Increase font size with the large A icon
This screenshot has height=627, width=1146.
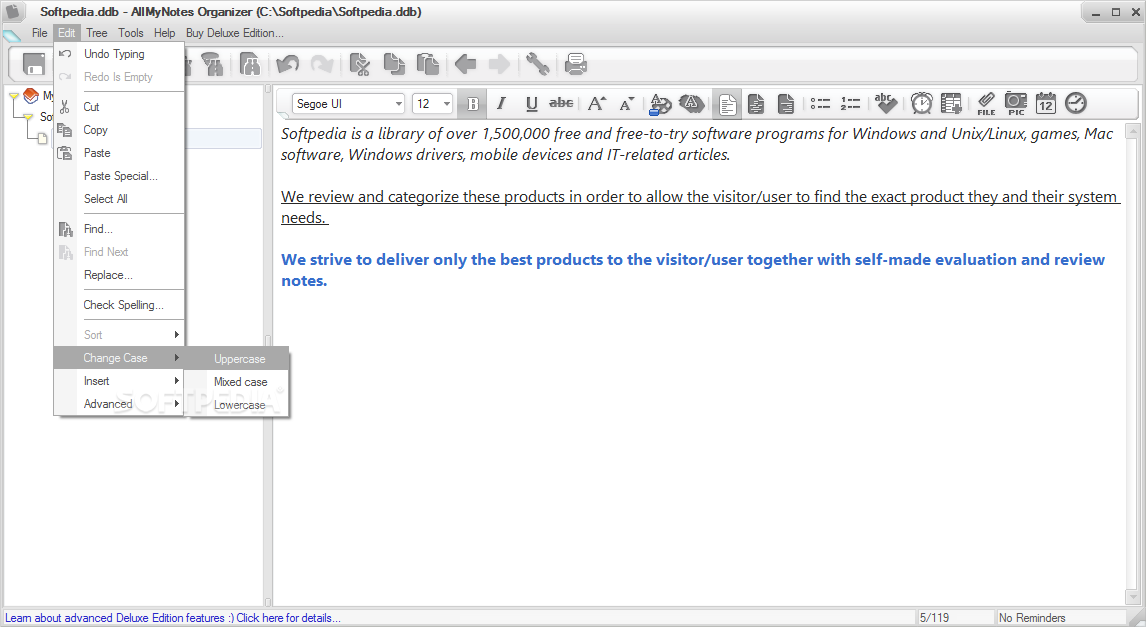pyautogui.click(x=596, y=104)
